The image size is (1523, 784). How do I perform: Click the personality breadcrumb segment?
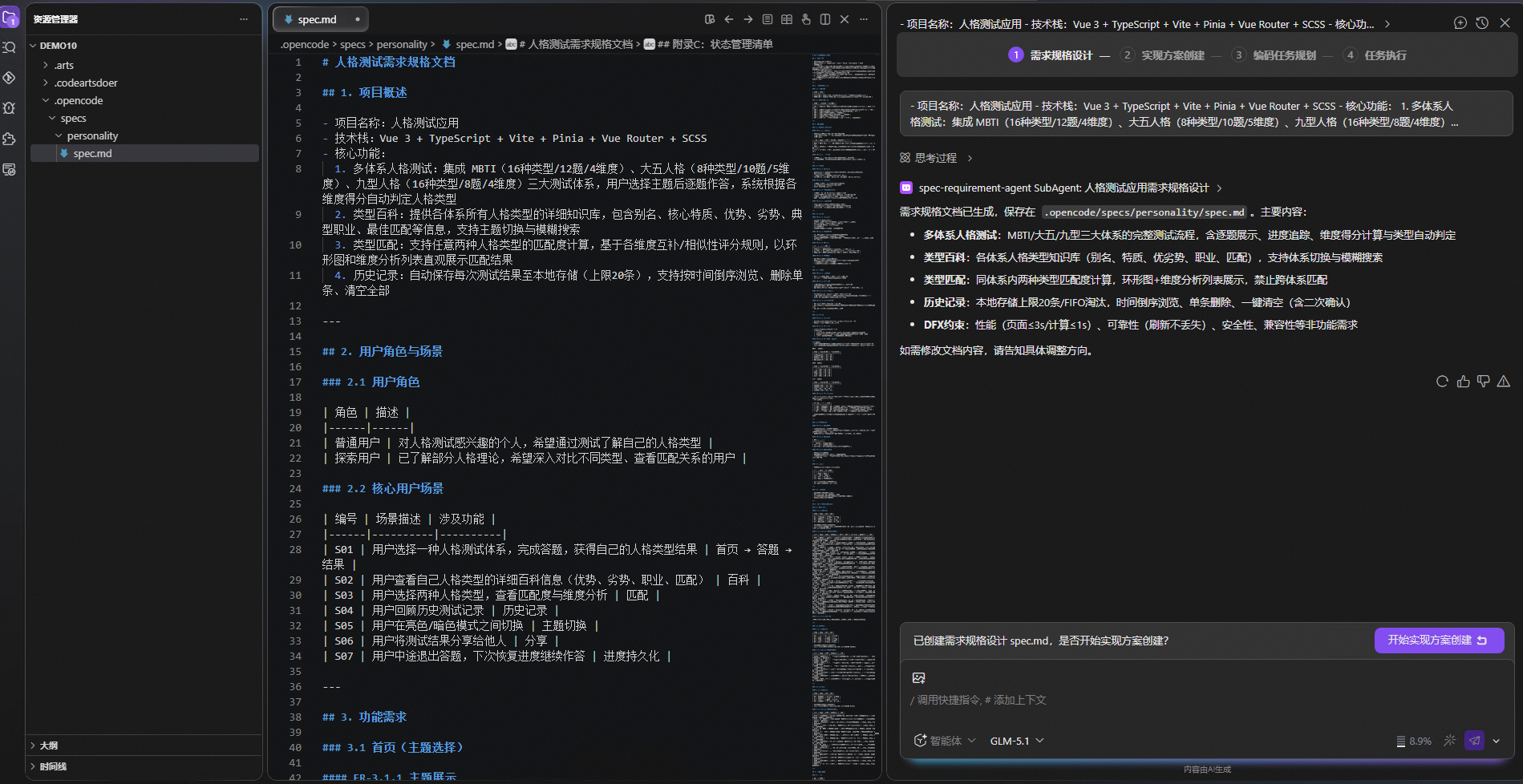pos(402,44)
